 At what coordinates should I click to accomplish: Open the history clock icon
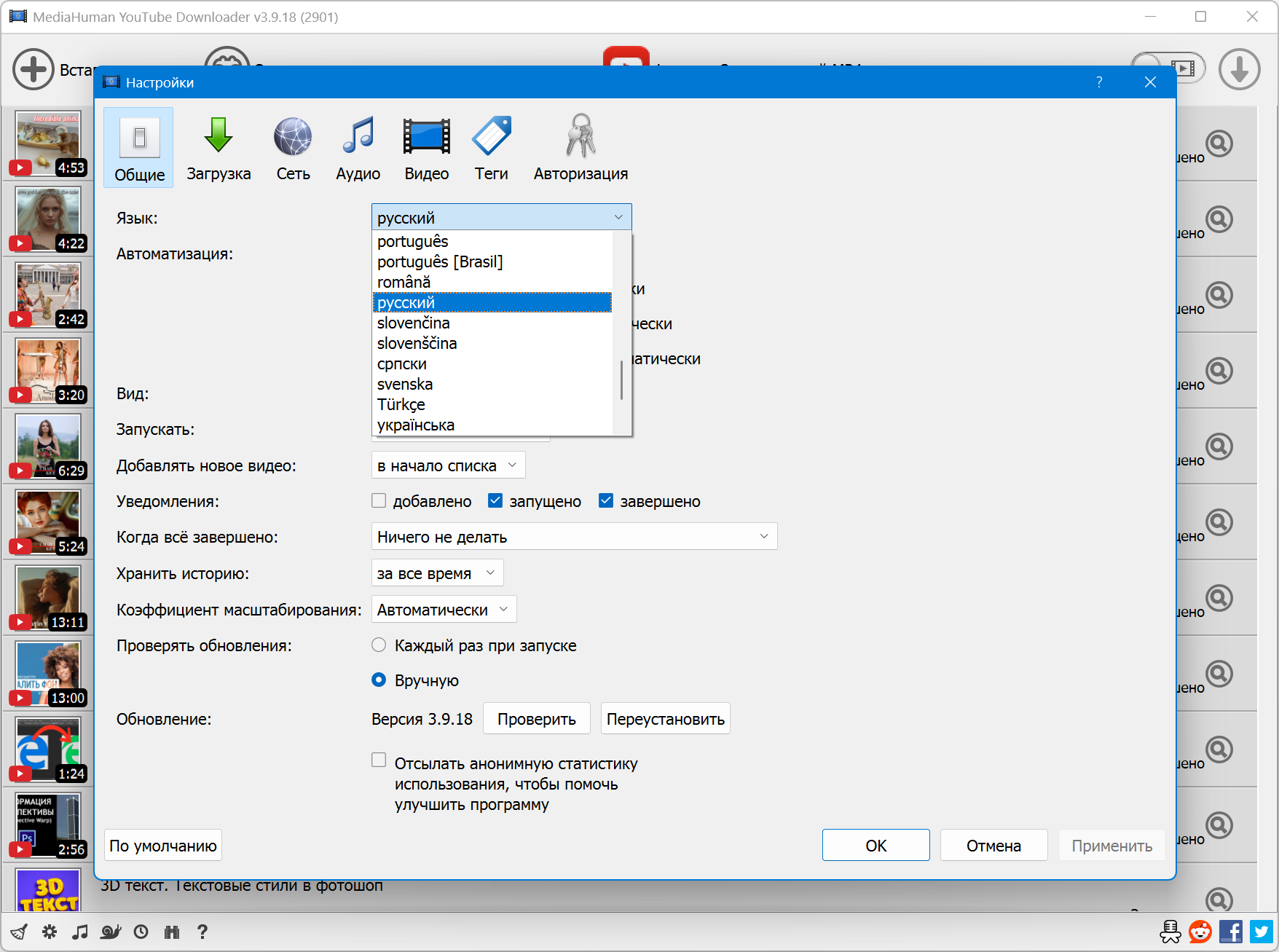point(141,932)
